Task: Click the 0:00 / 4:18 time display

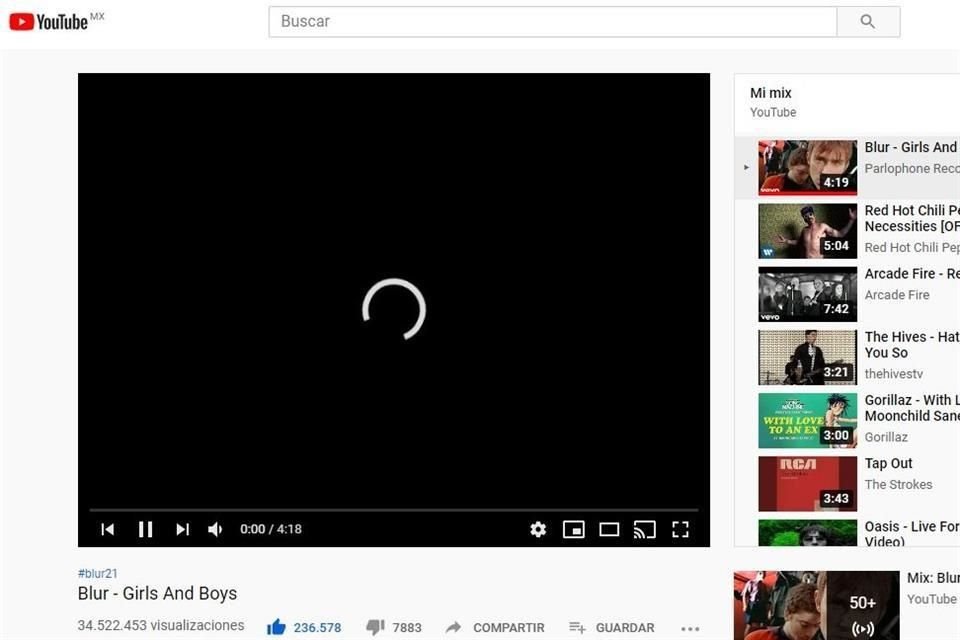Action: tap(271, 529)
